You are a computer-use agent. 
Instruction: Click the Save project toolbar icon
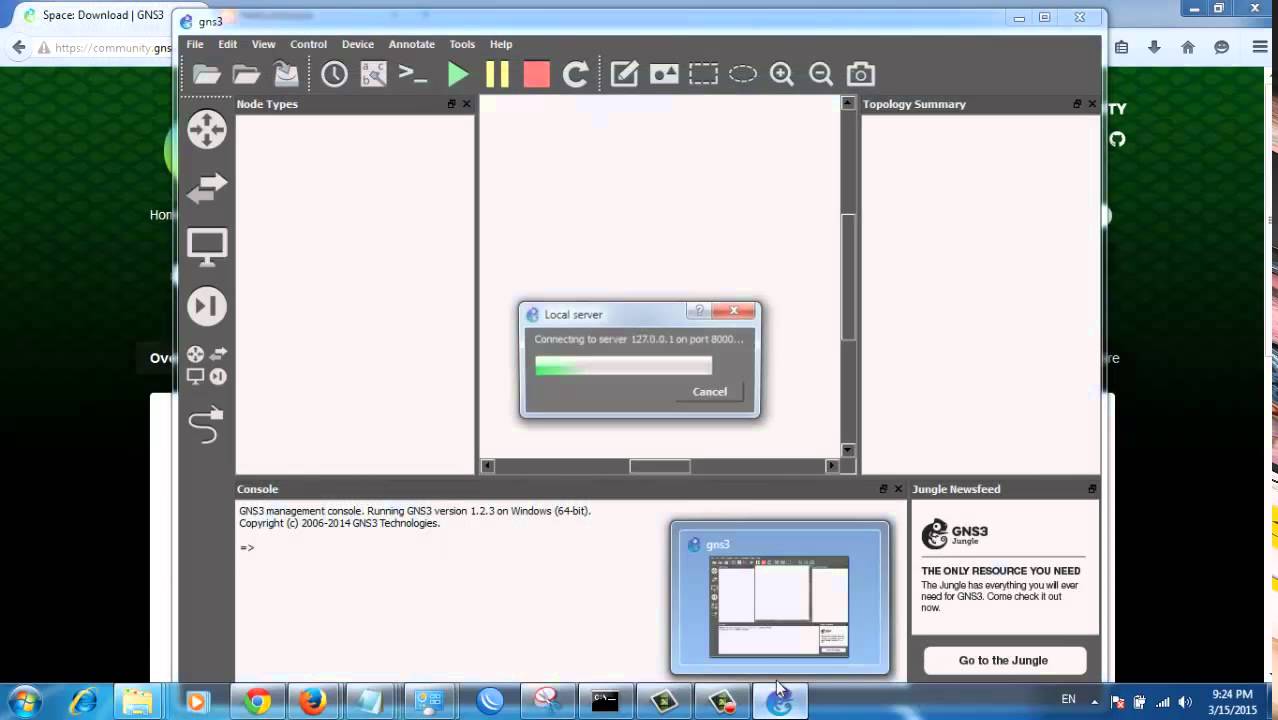pyautogui.click(x=286, y=74)
